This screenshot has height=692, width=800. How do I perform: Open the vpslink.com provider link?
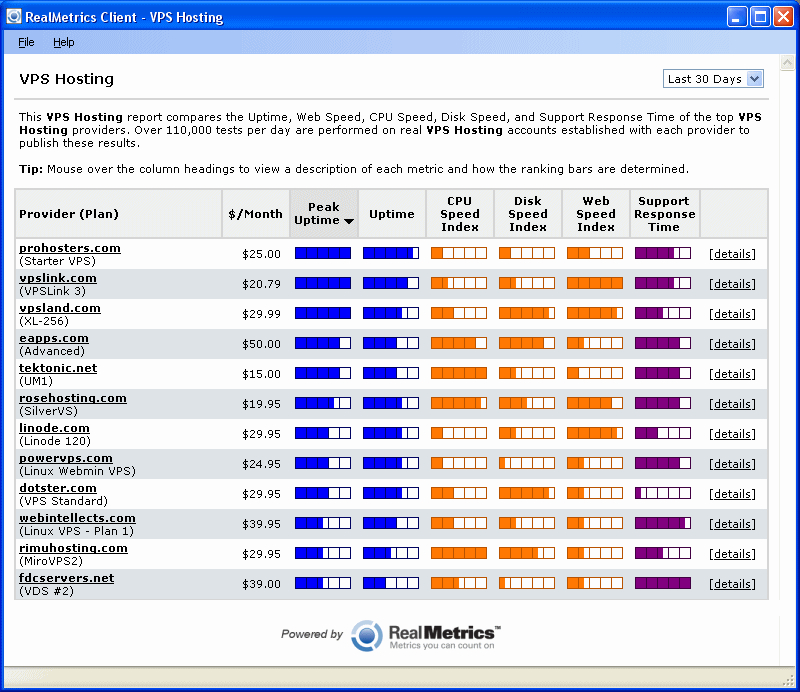[58, 278]
